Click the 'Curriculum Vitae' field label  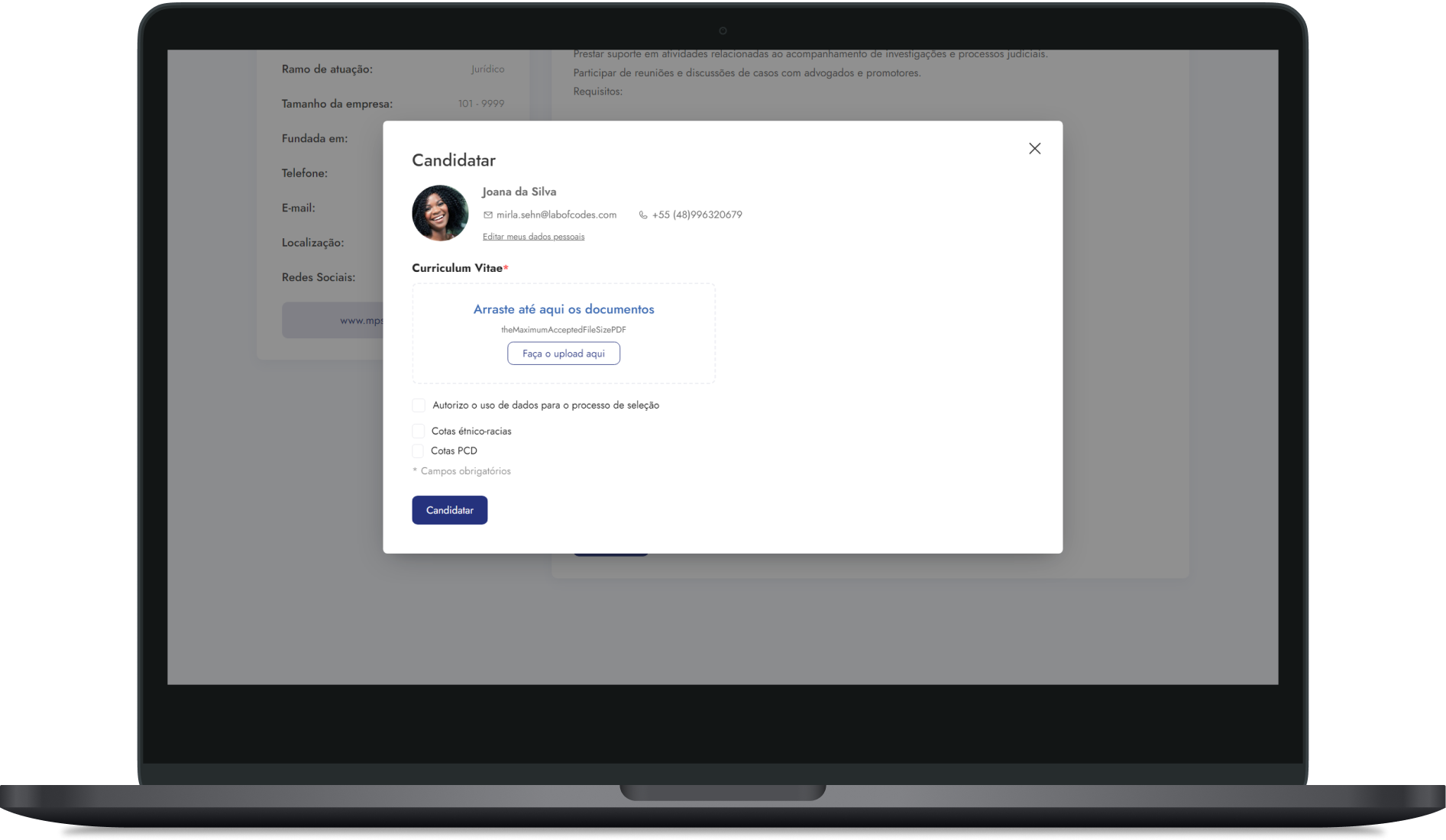(x=458, y=268)
